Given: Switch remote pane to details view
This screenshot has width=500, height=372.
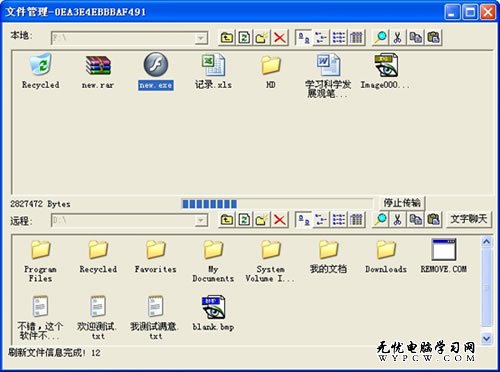Looking at the screenshot, I should click(x=356, y=220).
